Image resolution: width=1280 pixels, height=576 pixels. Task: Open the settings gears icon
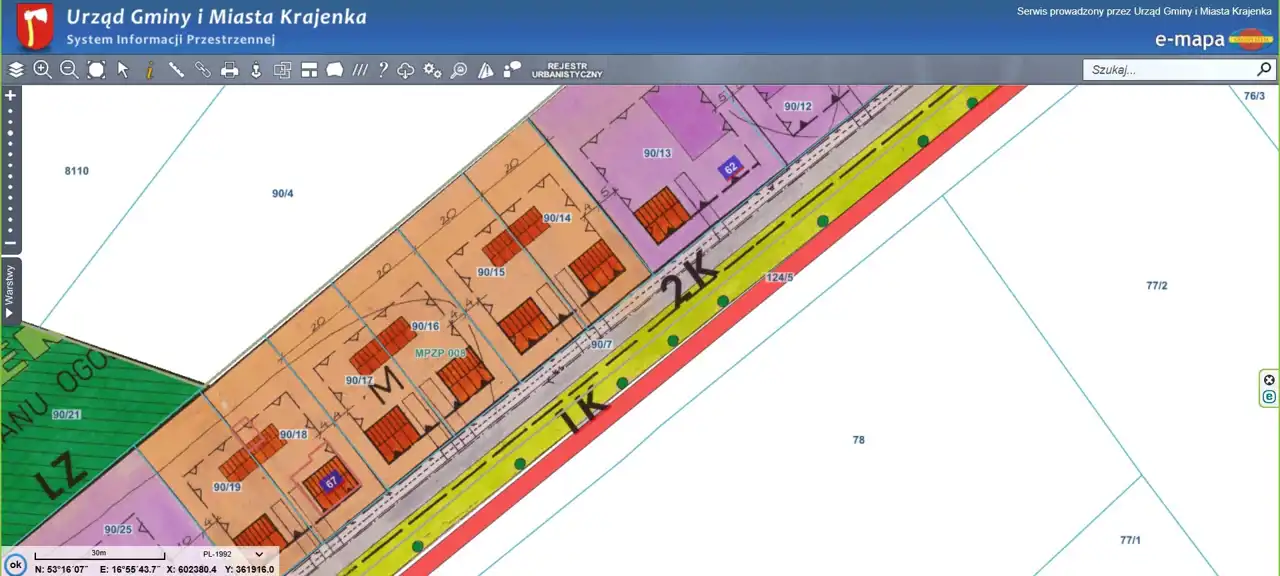pyautogui.click(x=432, y=70)
